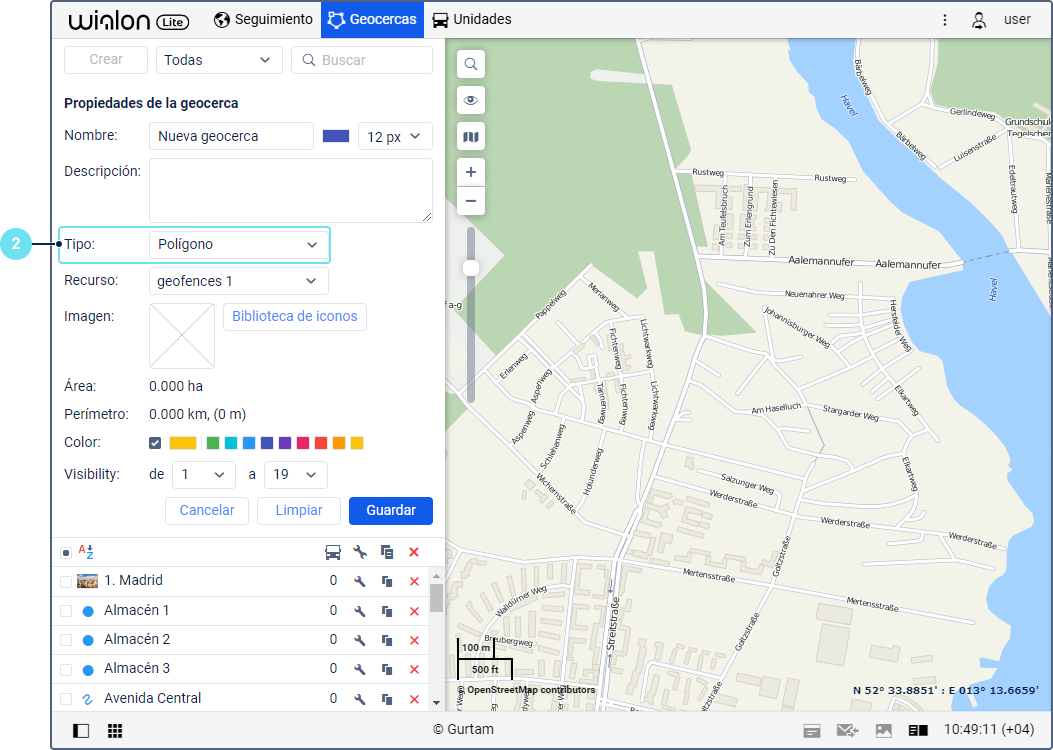Toggle the left panel layout icon

point(81,731)
